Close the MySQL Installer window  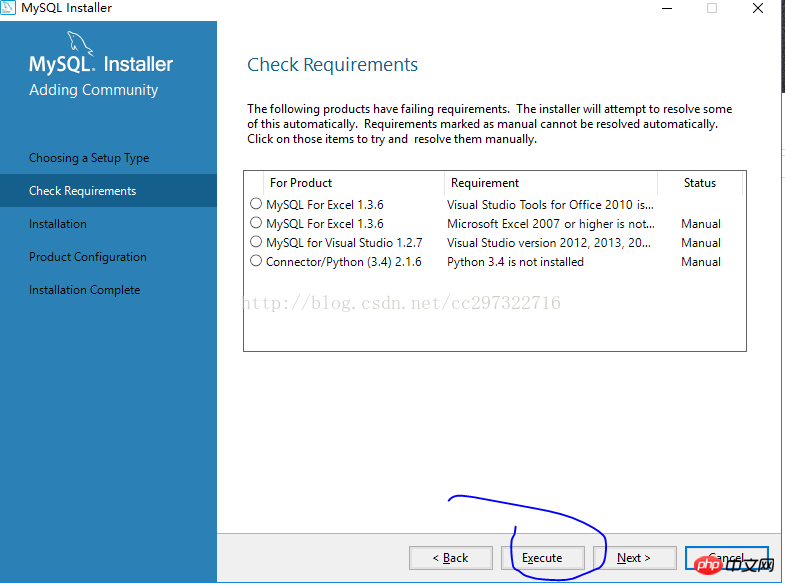click(x=758, y=8)
